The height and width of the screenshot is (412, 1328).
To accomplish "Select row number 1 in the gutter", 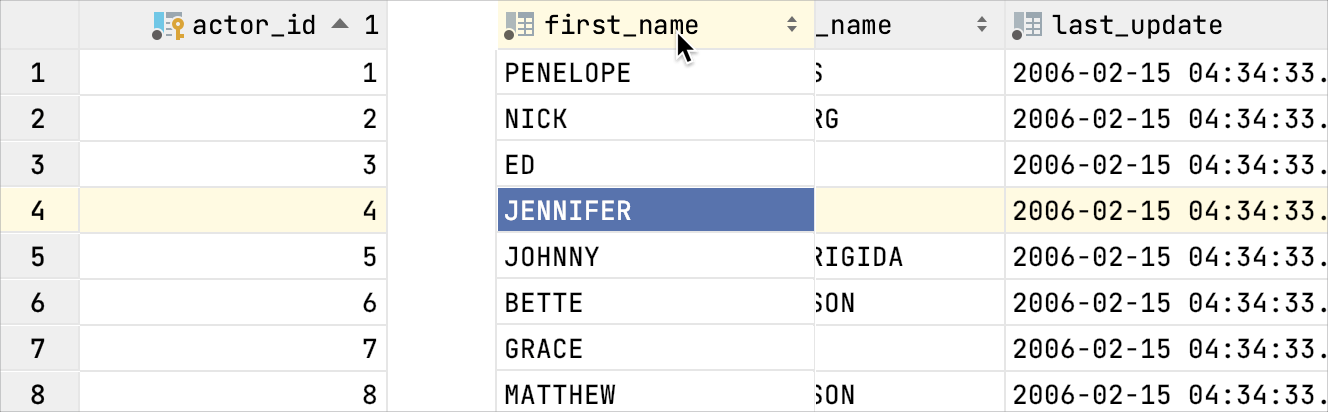I will pyautogui.click(x=38, y=72).
